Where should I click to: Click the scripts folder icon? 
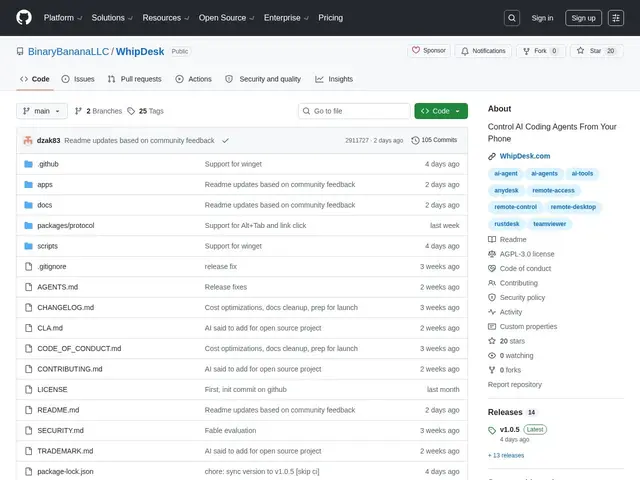coord(28,246)
